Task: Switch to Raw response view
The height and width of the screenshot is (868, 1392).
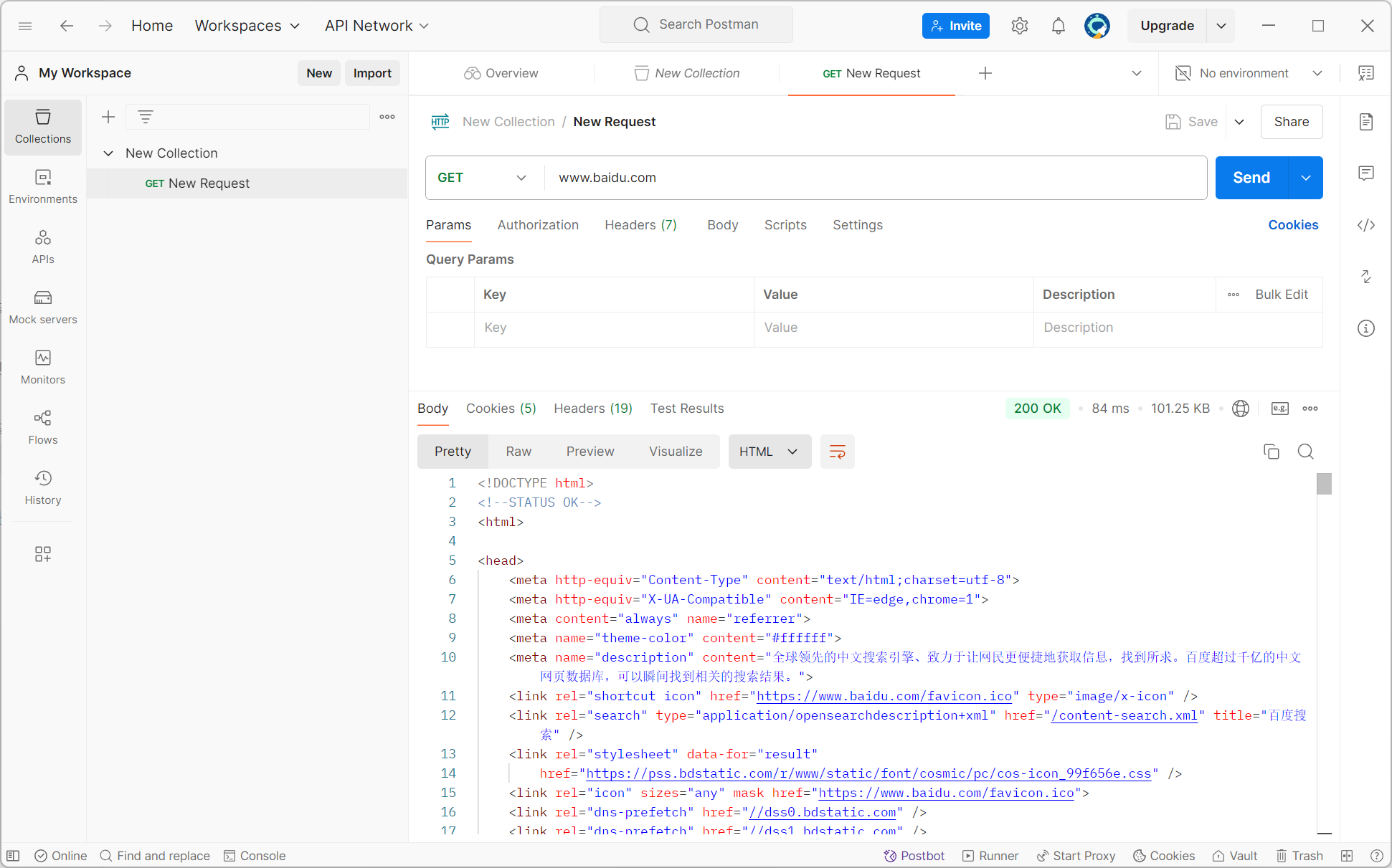Action: 519,452
